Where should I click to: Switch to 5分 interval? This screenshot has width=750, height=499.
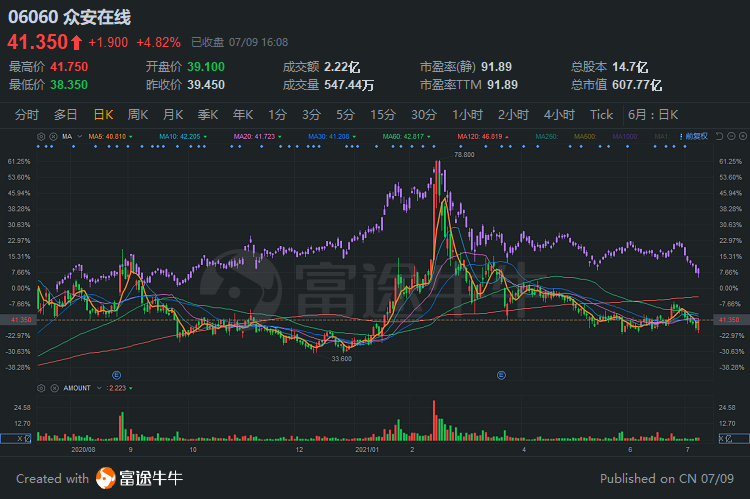click(345, 115)
